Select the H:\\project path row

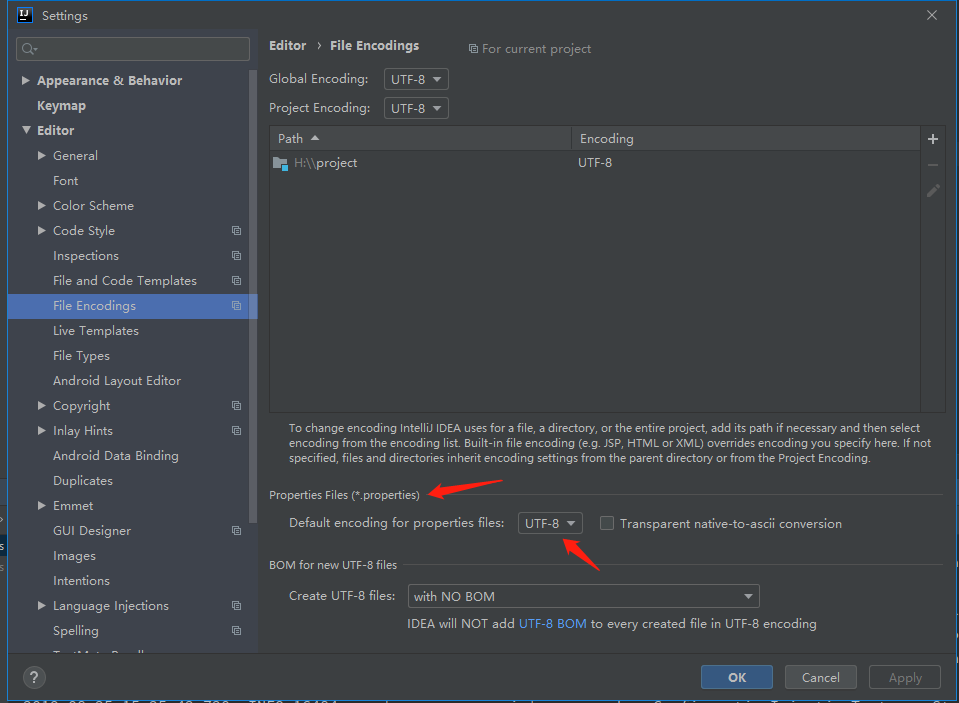594,163
